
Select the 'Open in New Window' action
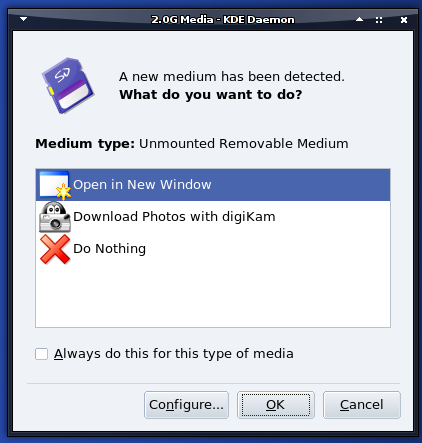pos(213,185)
